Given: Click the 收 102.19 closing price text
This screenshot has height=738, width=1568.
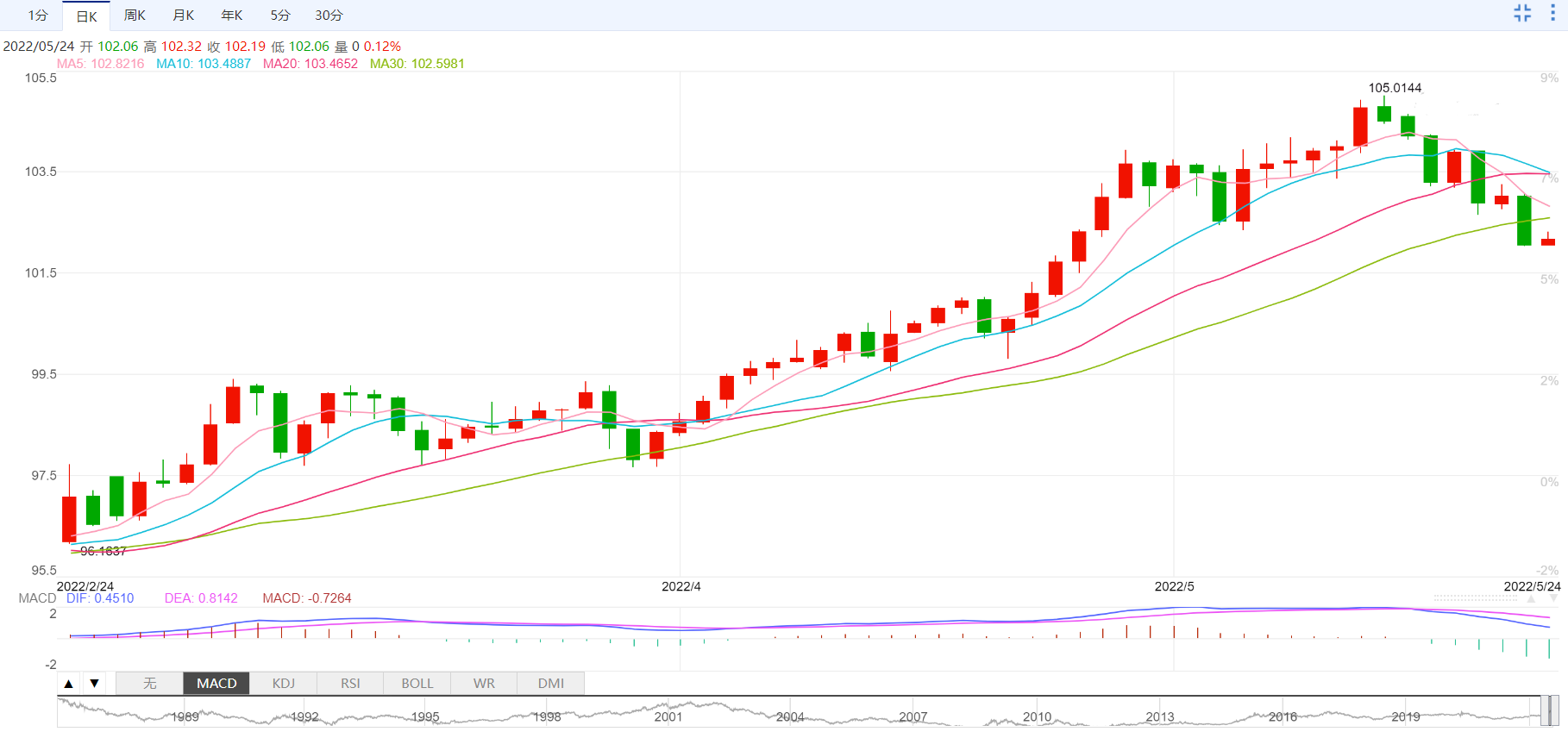Looking at the screenshot, I should (236, 47).
